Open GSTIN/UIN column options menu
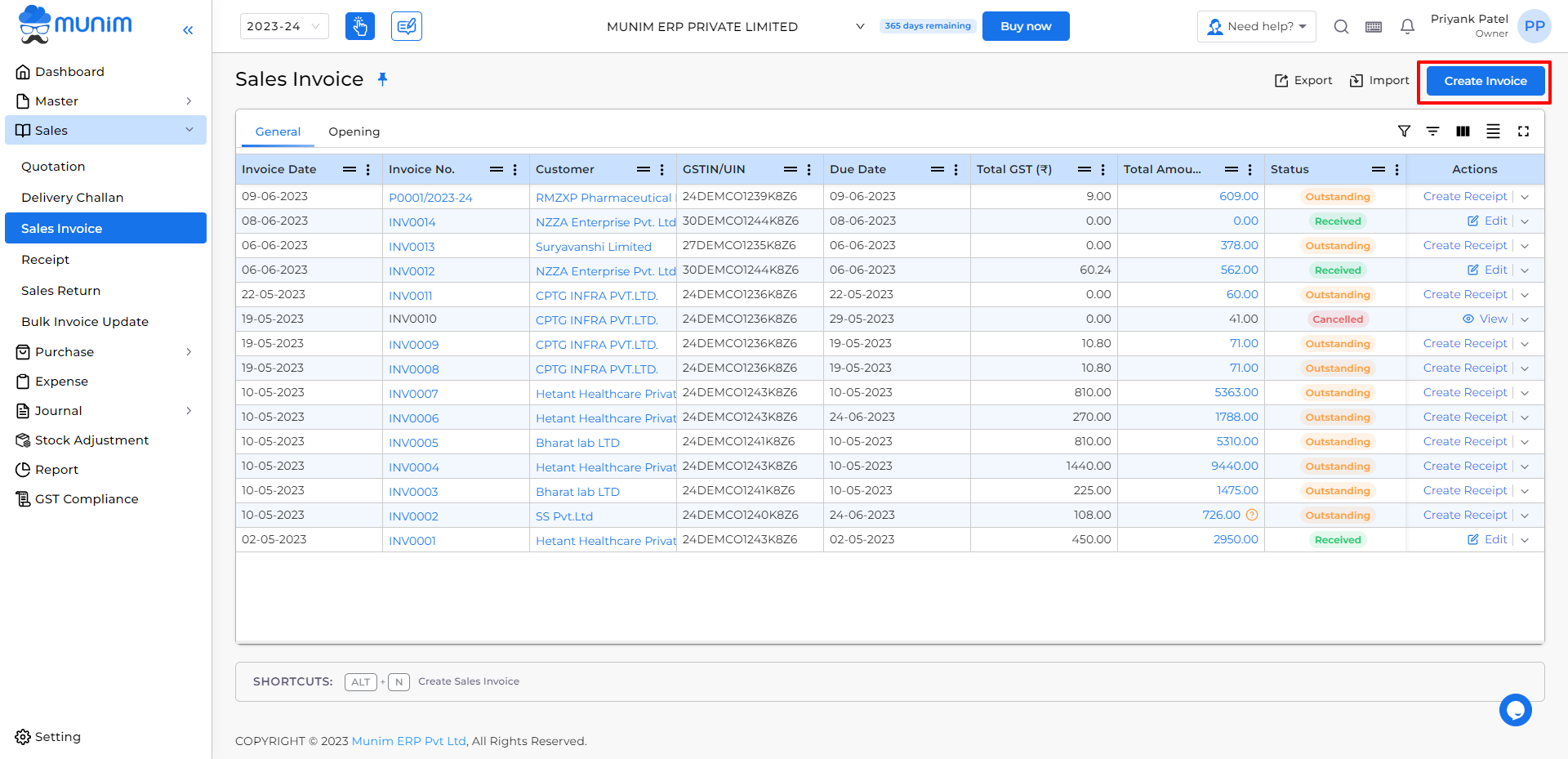 point(809,169)
